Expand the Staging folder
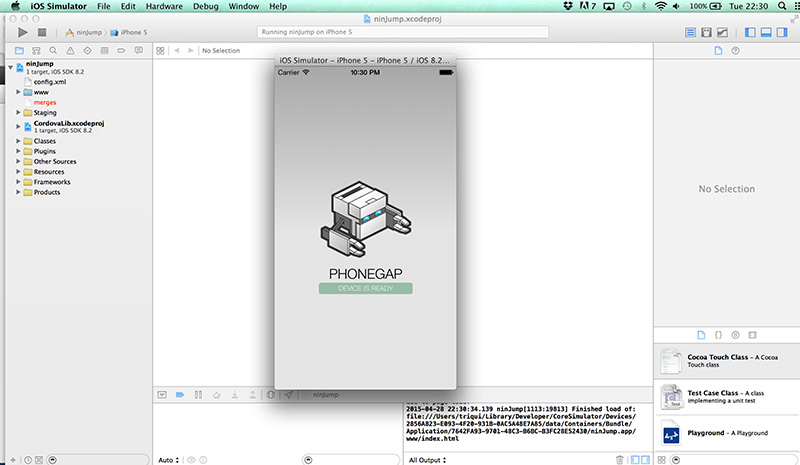This screenshot has width=800, height=465. coord(18,112)
